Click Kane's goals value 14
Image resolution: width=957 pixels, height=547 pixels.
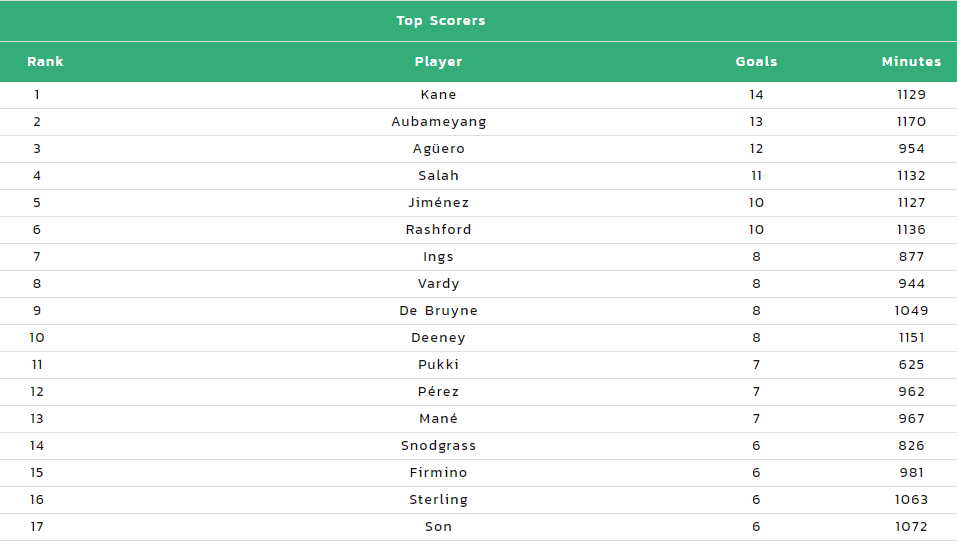[x=756, y=95]
